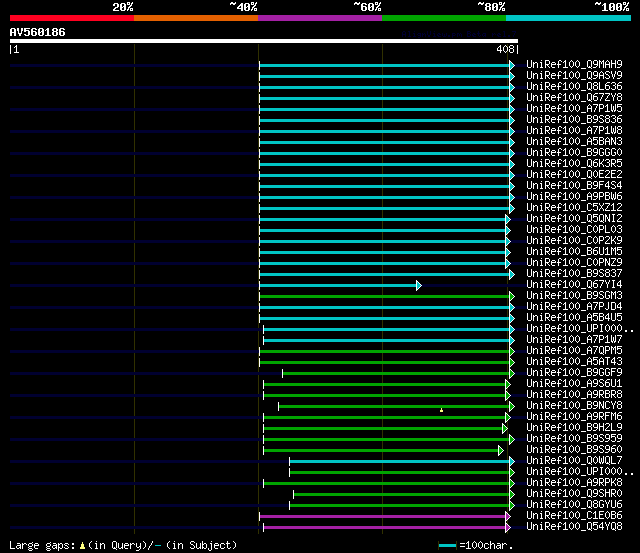The height and width of the screenshot is (553, 640).
Task: Select the UniRef100_B9S837 label
Action: [x=574, y=274]
